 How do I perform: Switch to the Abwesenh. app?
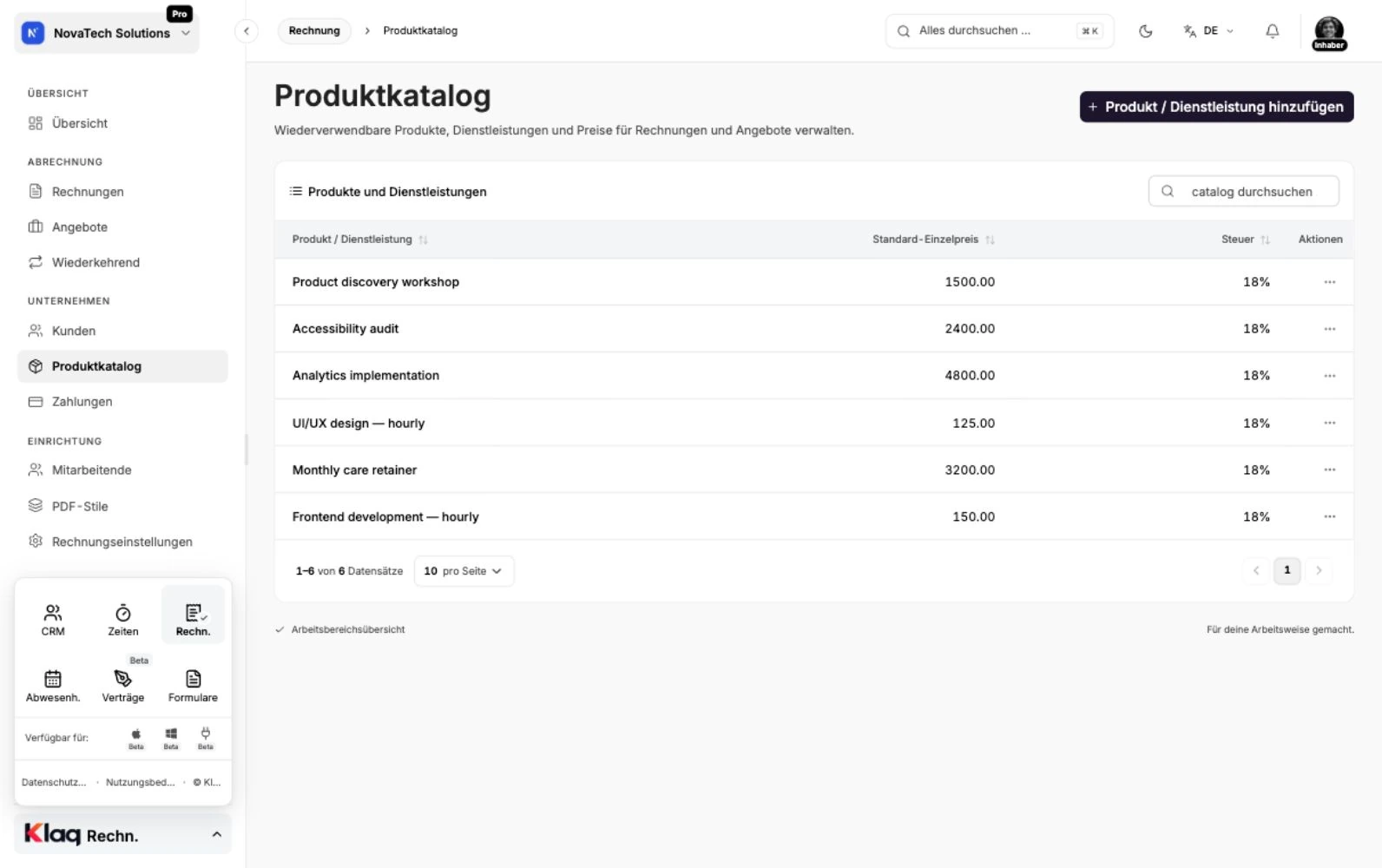pyautogui.click(x=53, y=685)
